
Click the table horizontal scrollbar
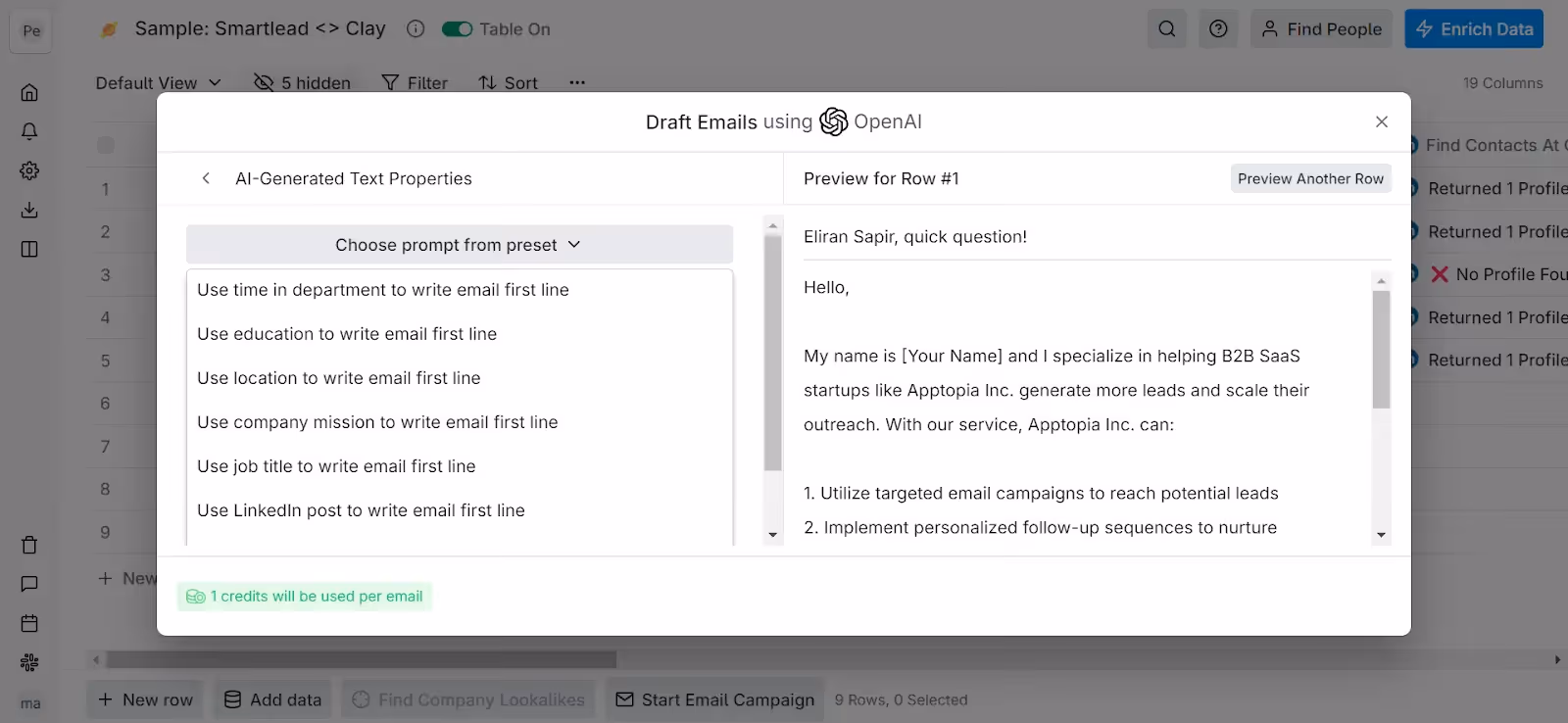[362, 660]
